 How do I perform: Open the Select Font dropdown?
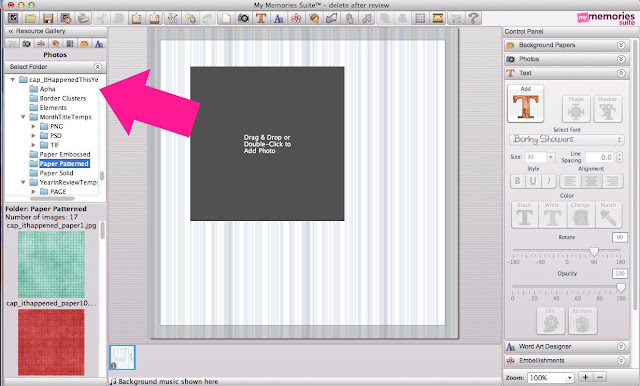567,140
